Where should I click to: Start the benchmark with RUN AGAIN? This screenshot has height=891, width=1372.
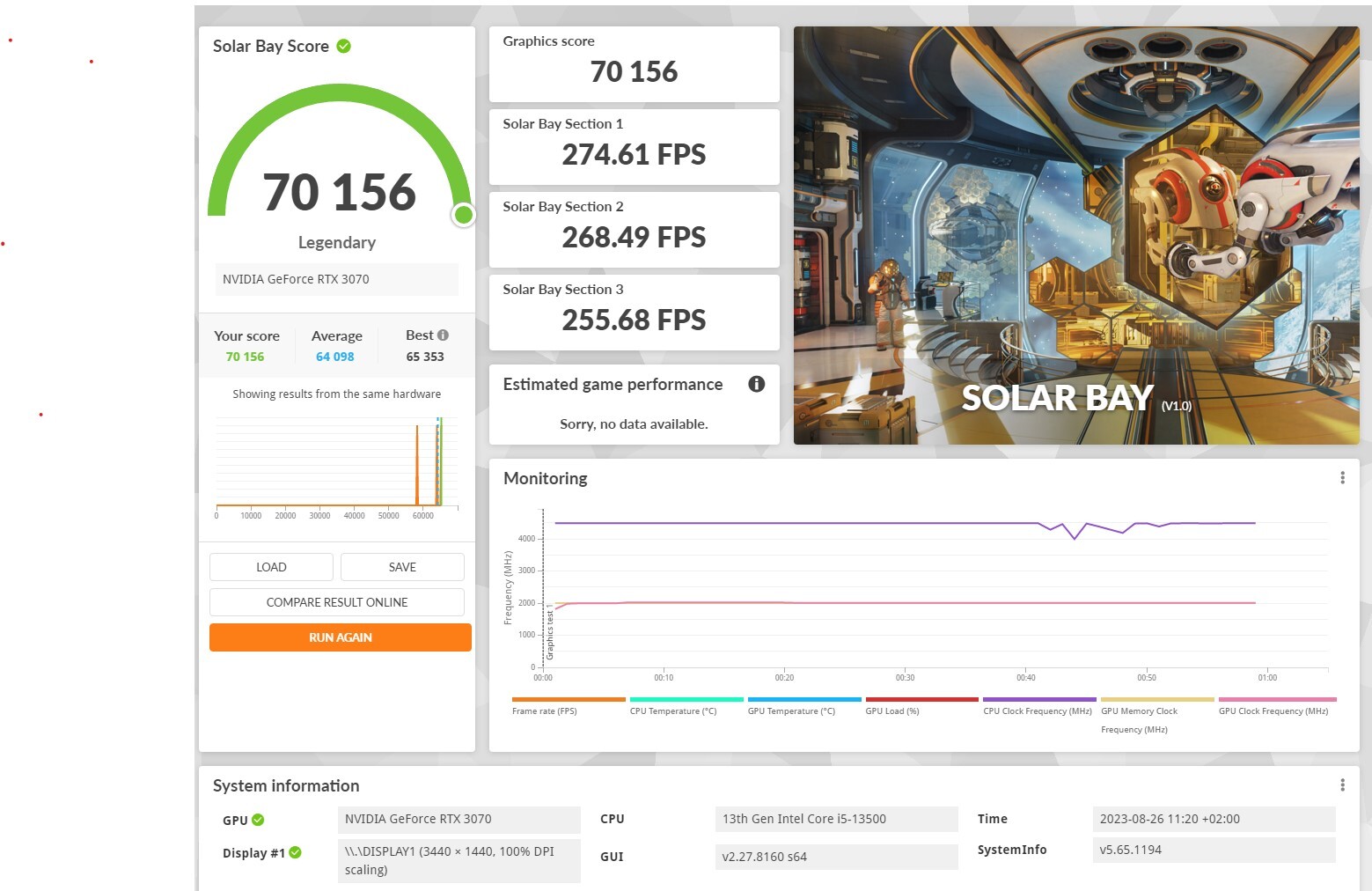(341, 637)
